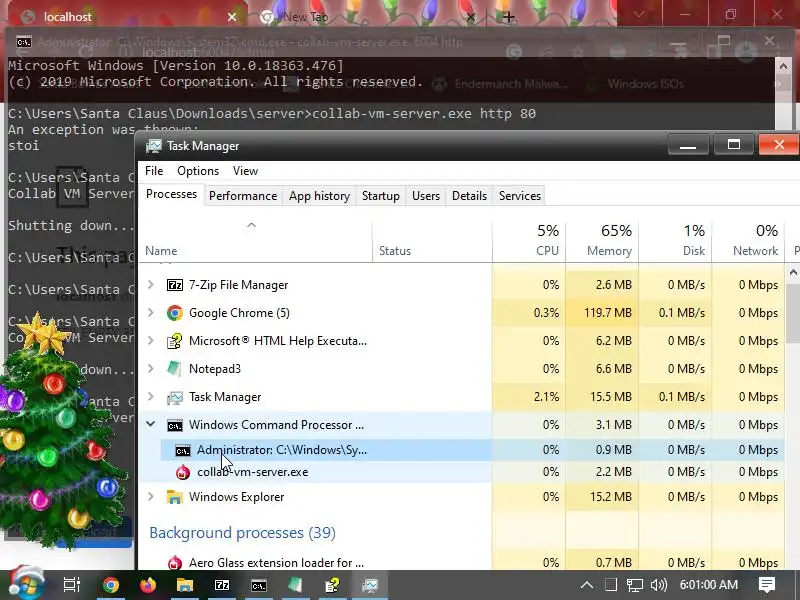800x600 pixels.
Task: Select the localhost tab in Chrome
Action: click(x=128, y=17)
